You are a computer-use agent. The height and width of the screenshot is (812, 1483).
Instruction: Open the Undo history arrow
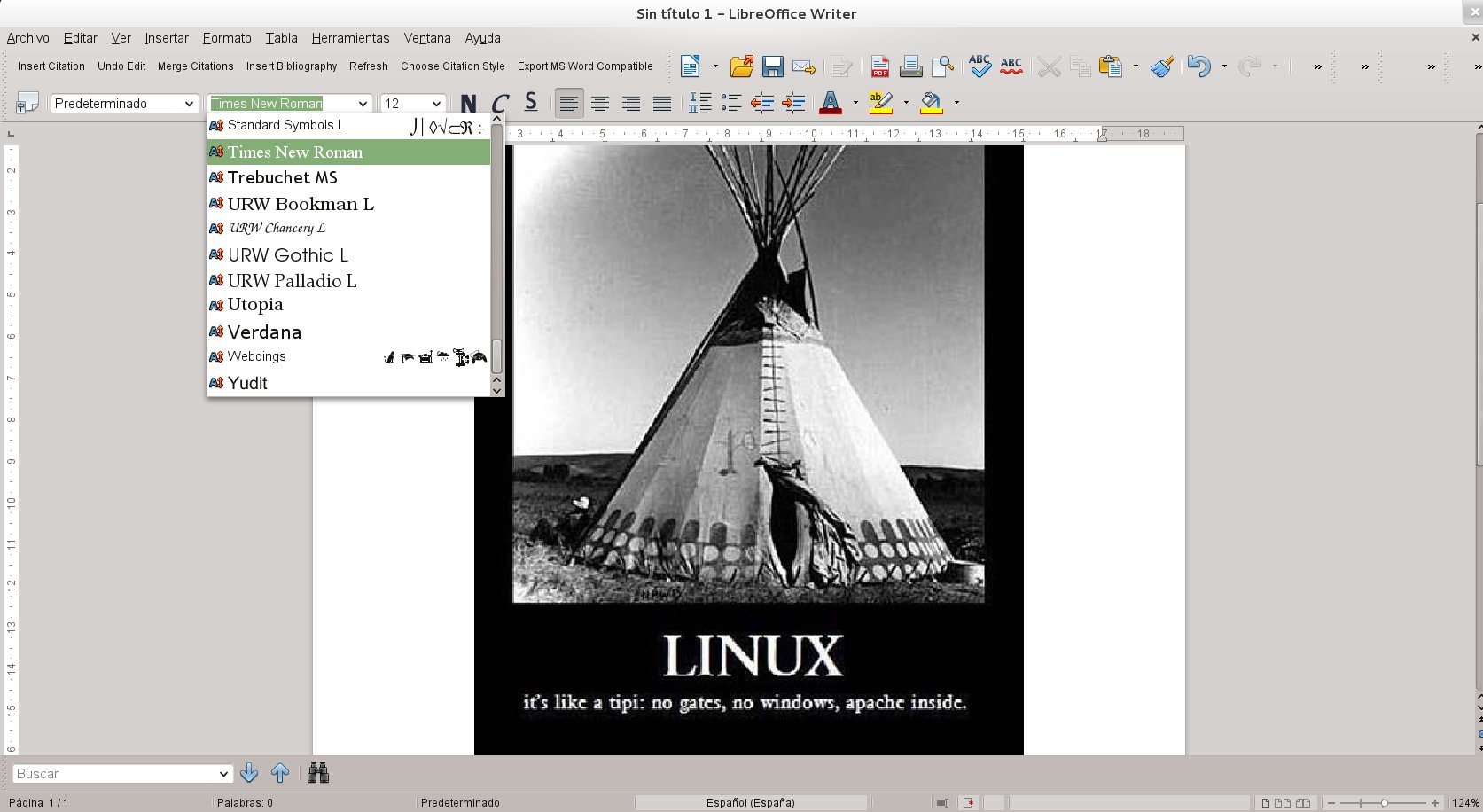[x=1224, y=66]
